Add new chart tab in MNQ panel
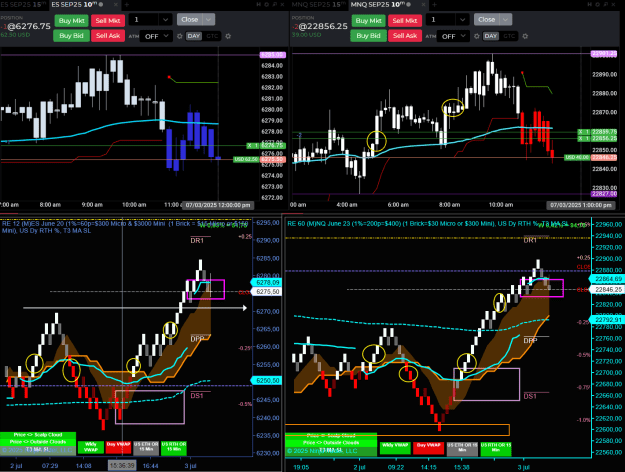 [434, 4]
